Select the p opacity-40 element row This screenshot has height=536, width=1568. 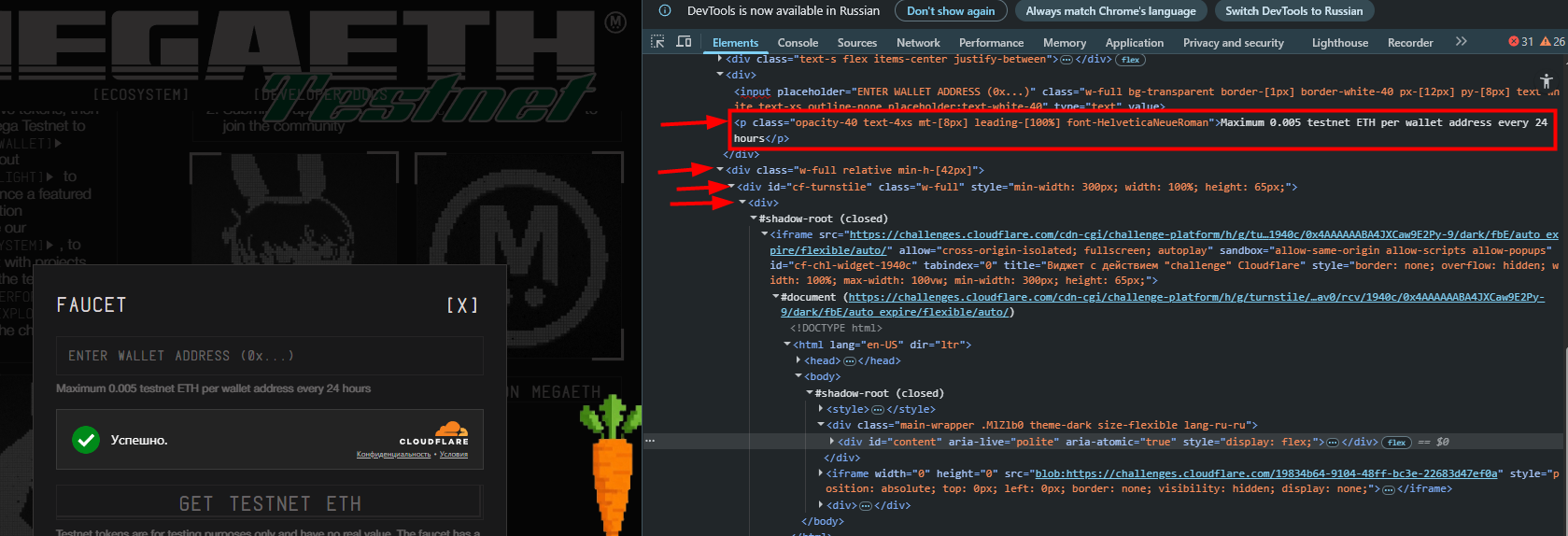[1141, 130]
